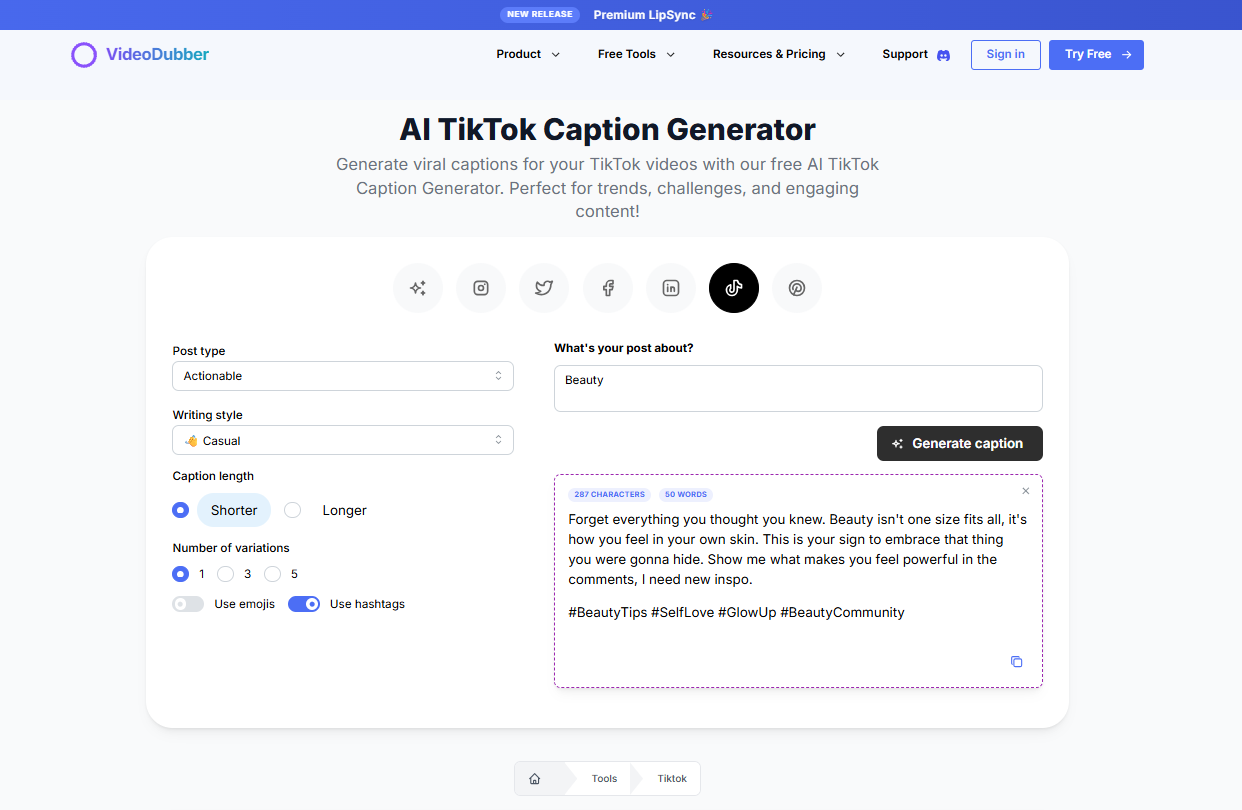Open the Writing style dropdown
Image resolution: width=1242 pixels, height=810 pixels.
point(343,440)
